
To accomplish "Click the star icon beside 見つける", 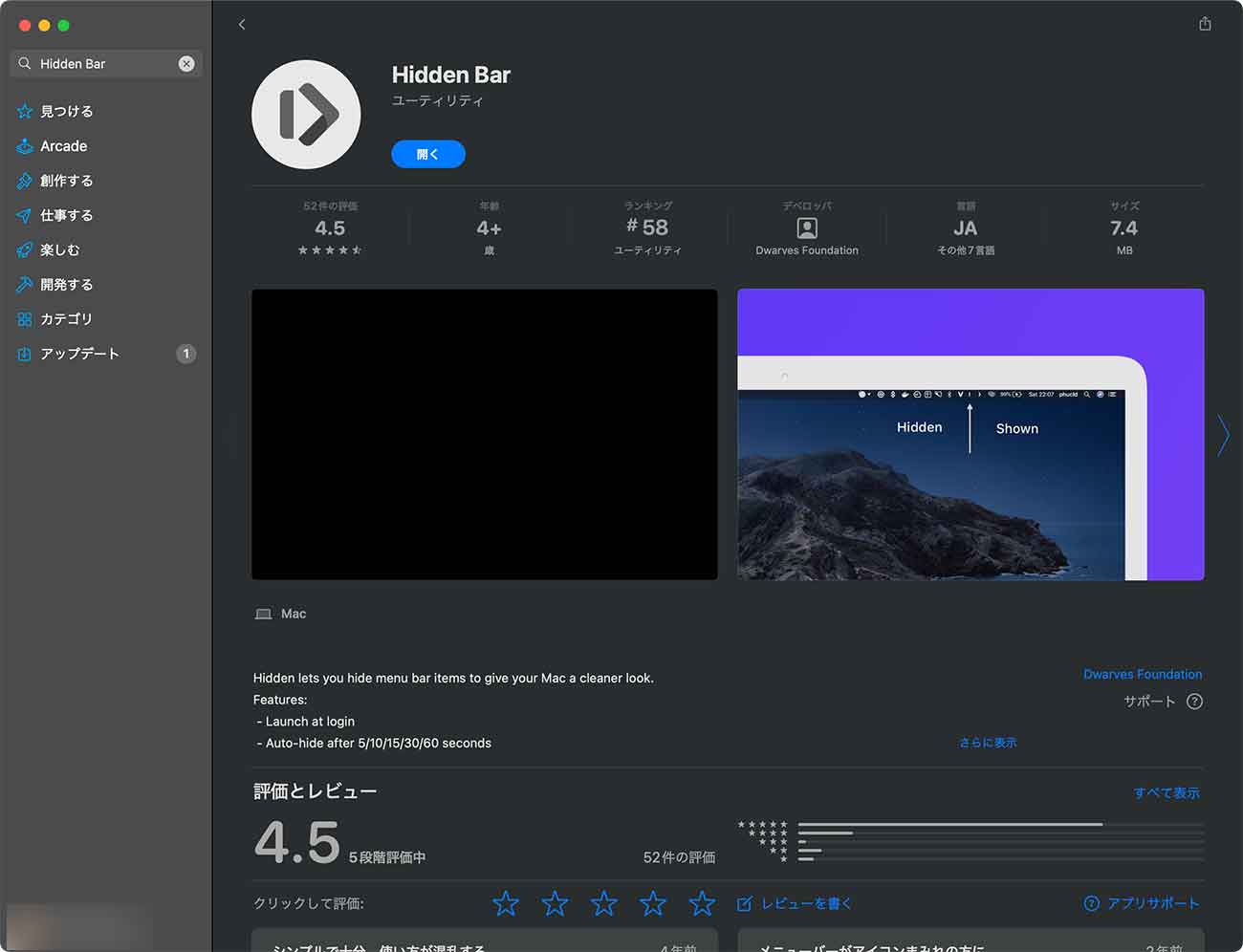I will 25,112.
